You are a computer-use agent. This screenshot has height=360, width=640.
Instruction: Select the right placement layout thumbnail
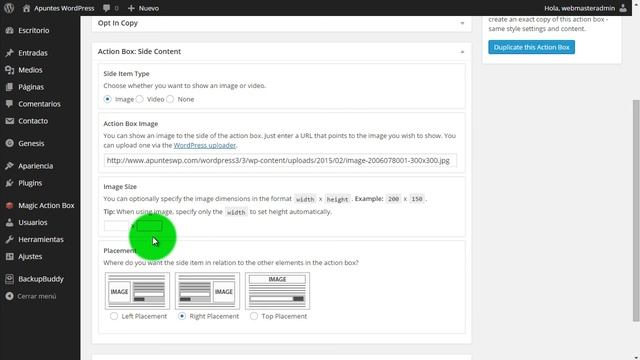coord(207,291)
